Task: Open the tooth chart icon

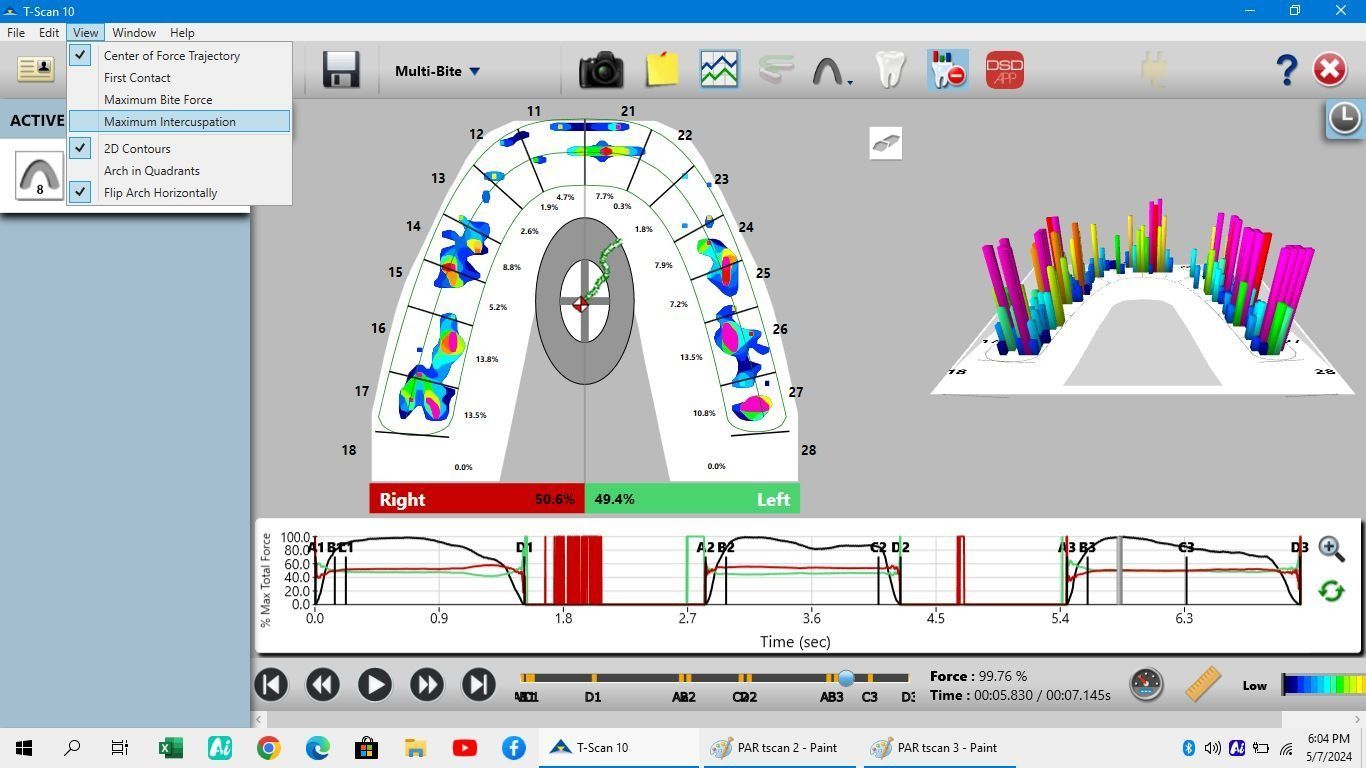Action: [x=889, y=70]
